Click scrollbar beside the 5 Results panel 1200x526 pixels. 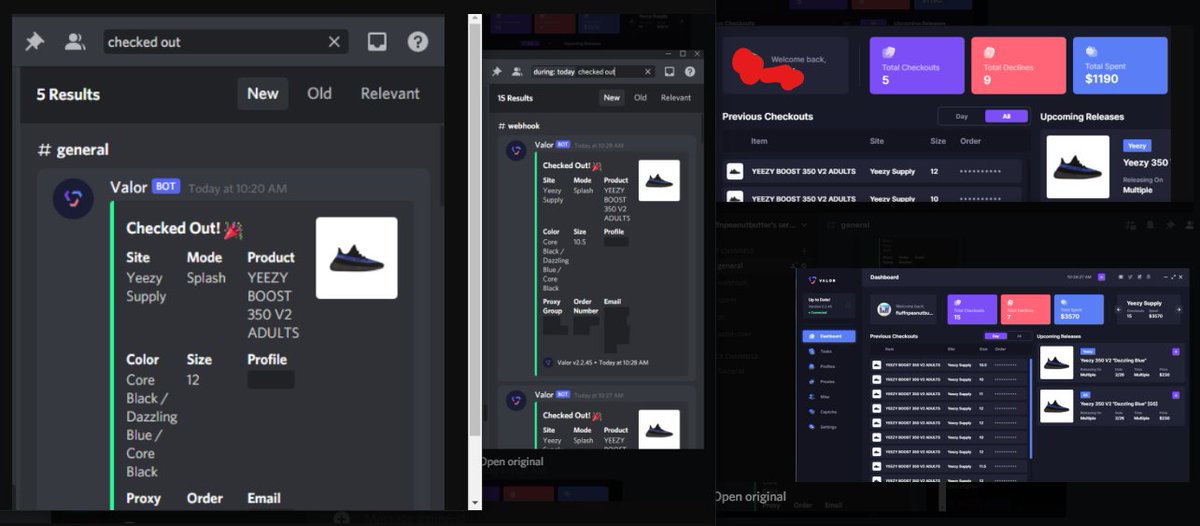[x=476, y=230]
